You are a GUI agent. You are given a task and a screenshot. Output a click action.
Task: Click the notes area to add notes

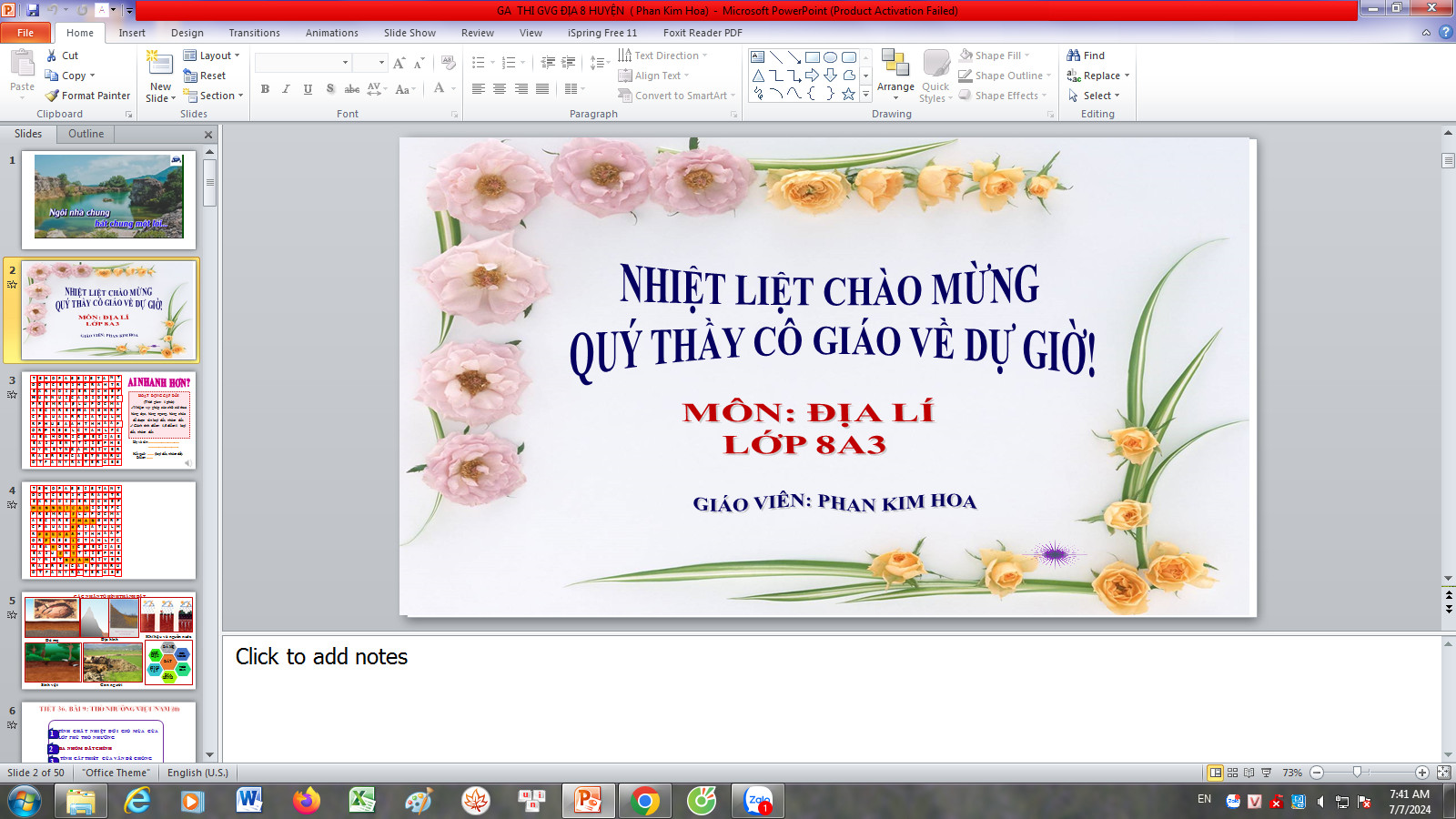pos(832,699)
